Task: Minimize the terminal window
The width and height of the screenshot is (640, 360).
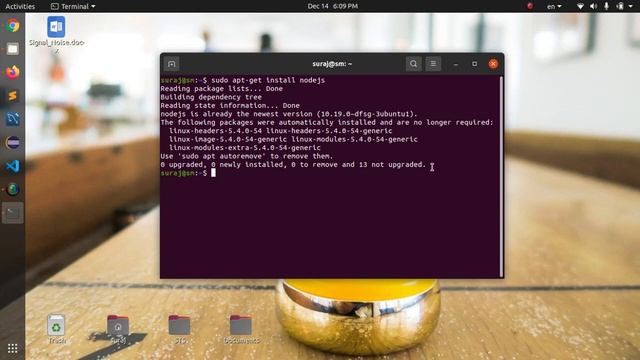Action: (456, 64)
